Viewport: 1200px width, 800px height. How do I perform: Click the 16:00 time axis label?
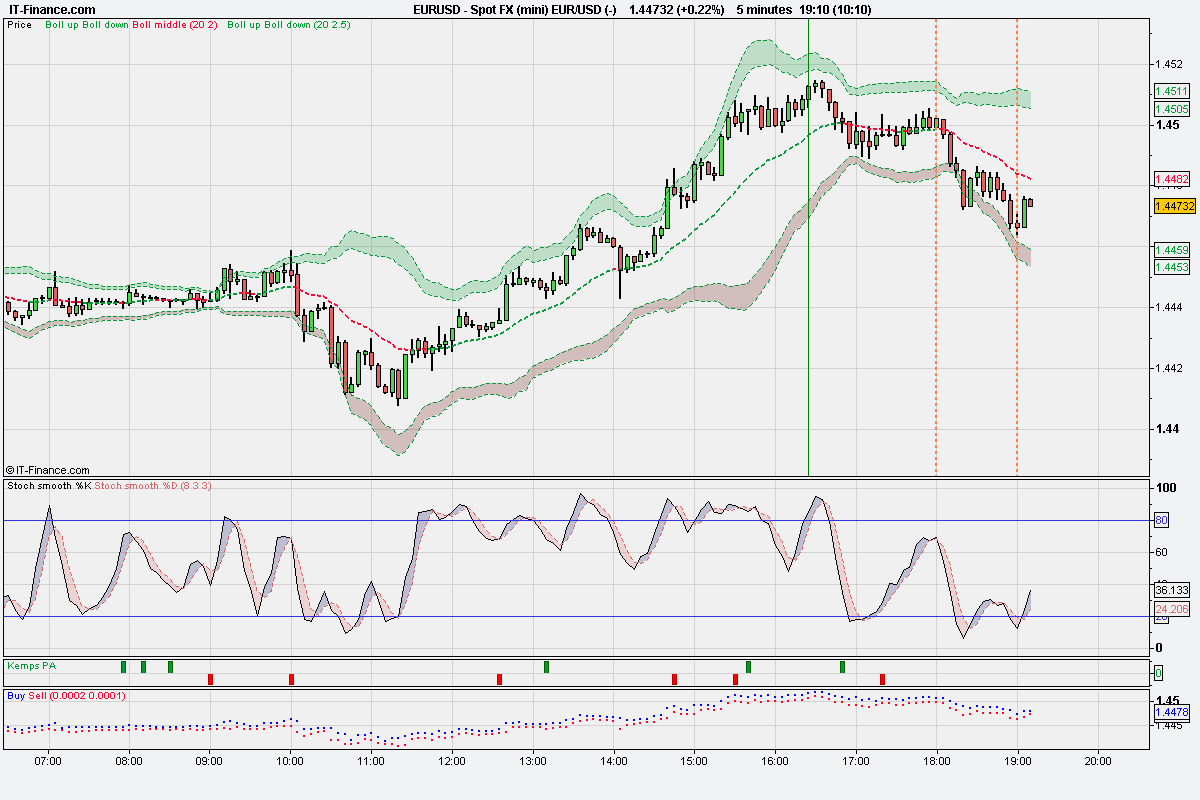click(776, 761)
